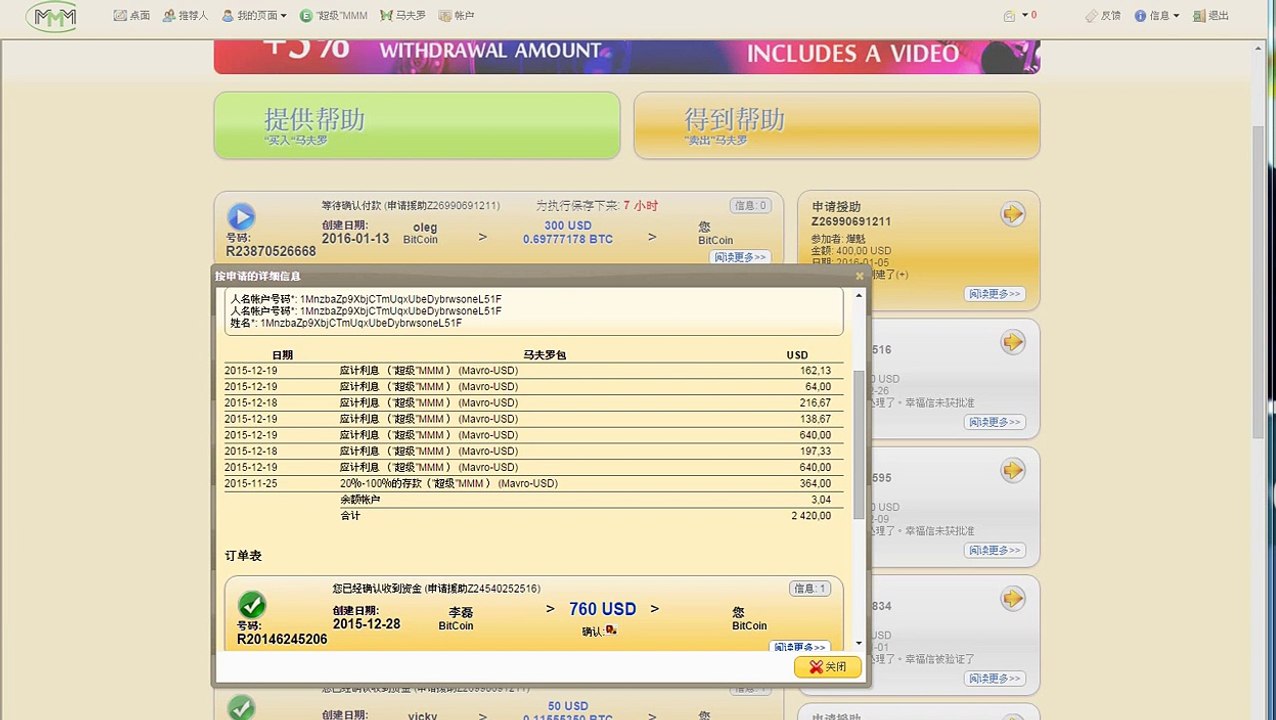Click the 订单表 heading in the dialog
Viewport: 1276px width, 720px height.
click(x=243, y=555)
